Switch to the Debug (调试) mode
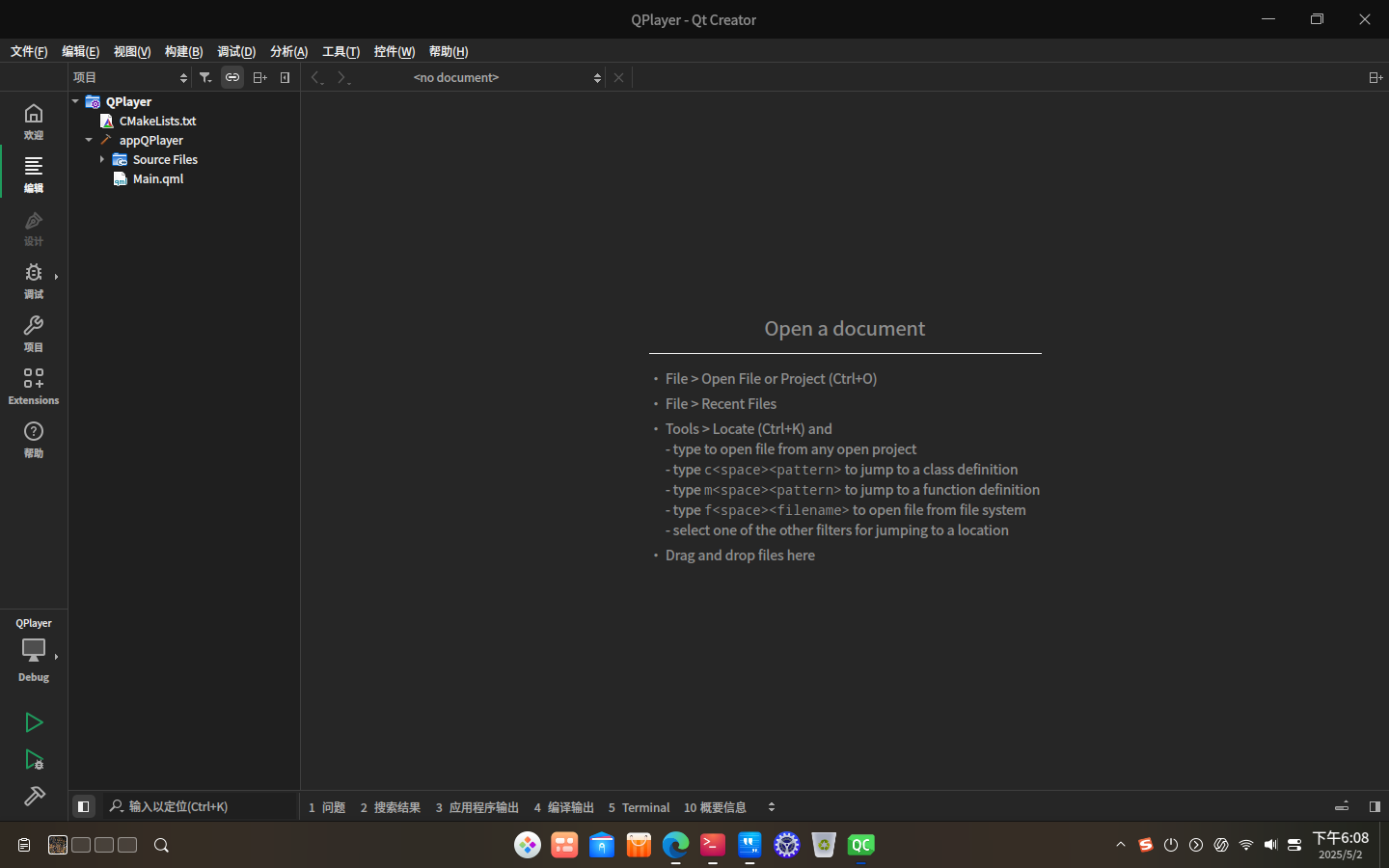Screen dimensions: 1389x868 click(x=34, y=280)
